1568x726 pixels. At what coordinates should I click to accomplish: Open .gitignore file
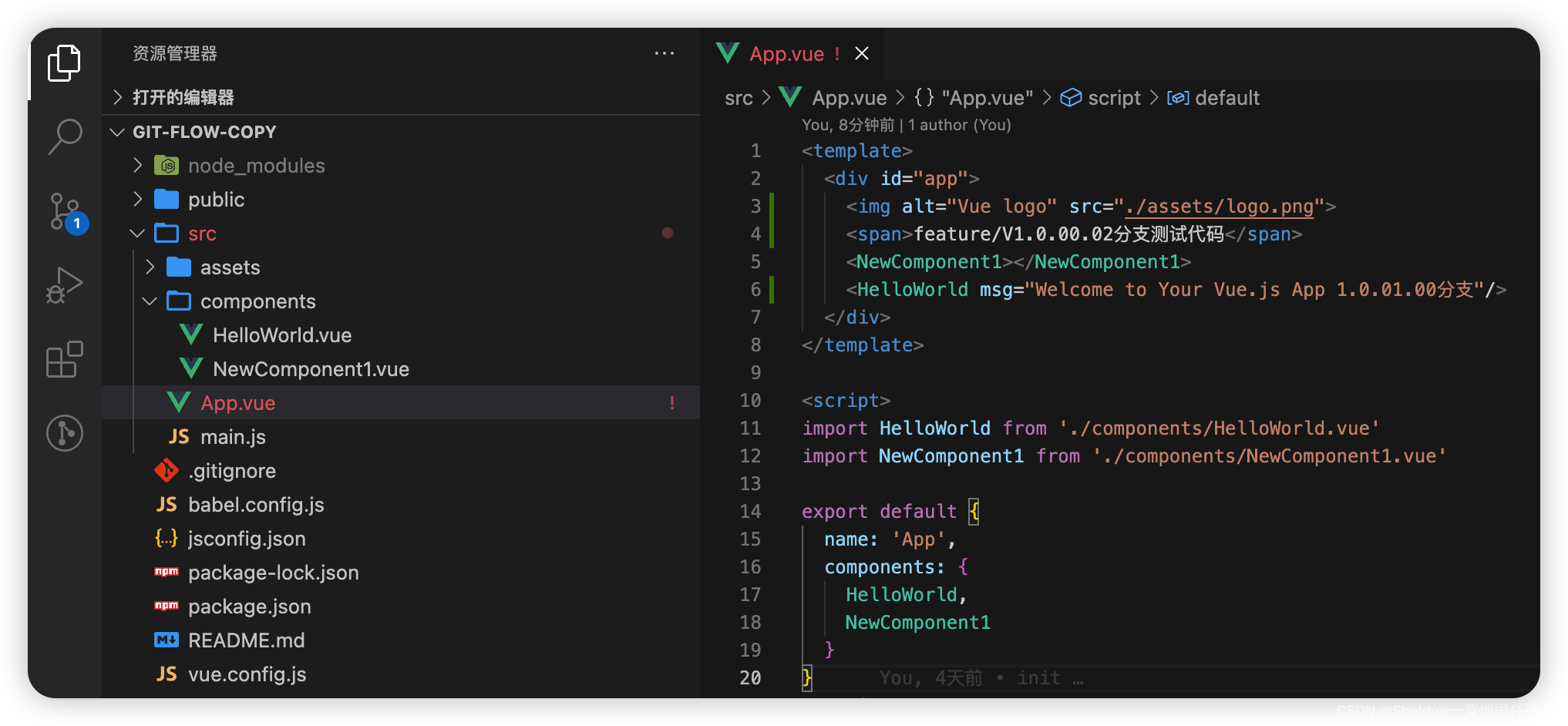tap(232, 471)
